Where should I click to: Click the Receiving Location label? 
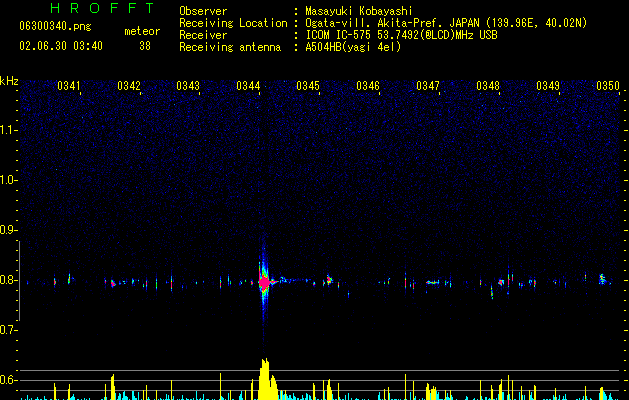click(x=233, y=23)
